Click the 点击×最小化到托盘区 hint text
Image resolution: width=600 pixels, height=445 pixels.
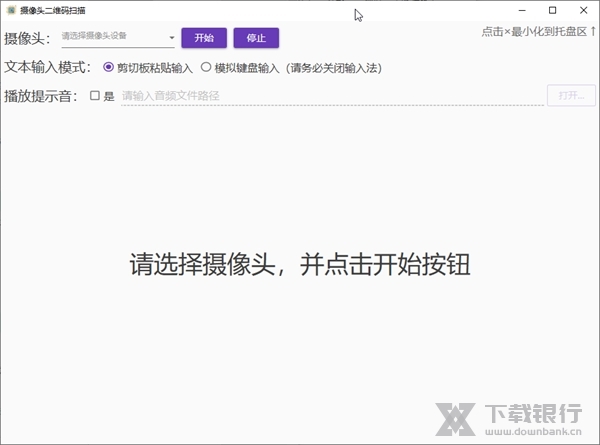pos(539,32)
